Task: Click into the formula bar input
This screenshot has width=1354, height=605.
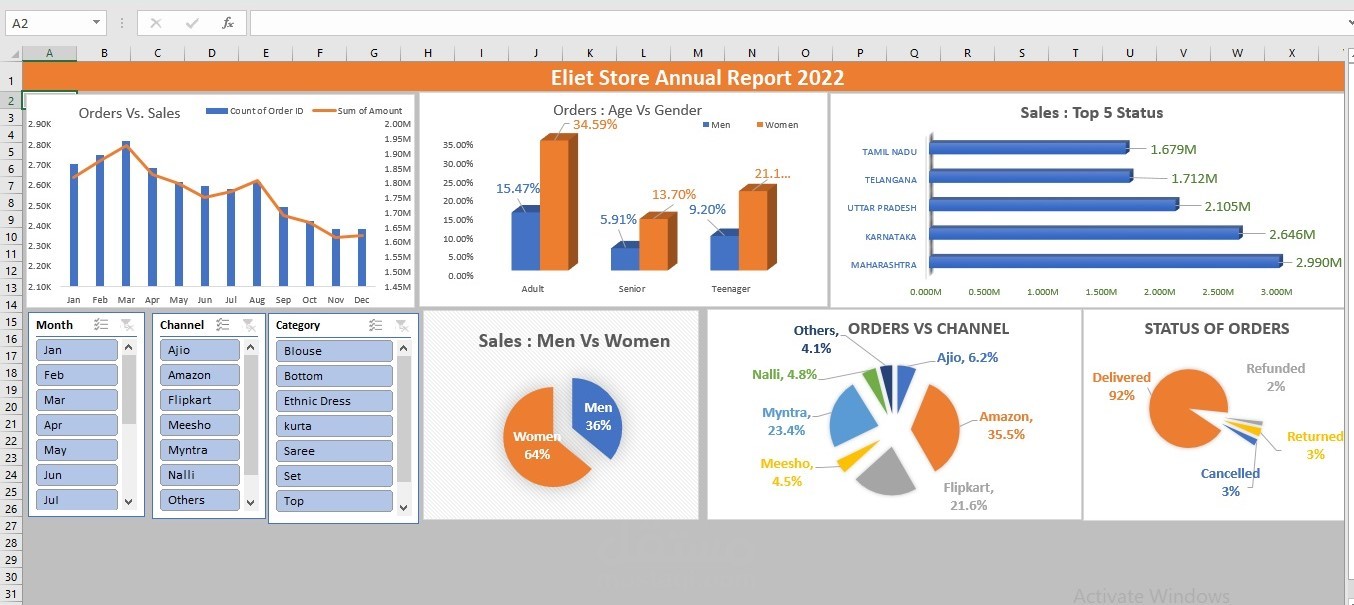Action: coord(798,23)
